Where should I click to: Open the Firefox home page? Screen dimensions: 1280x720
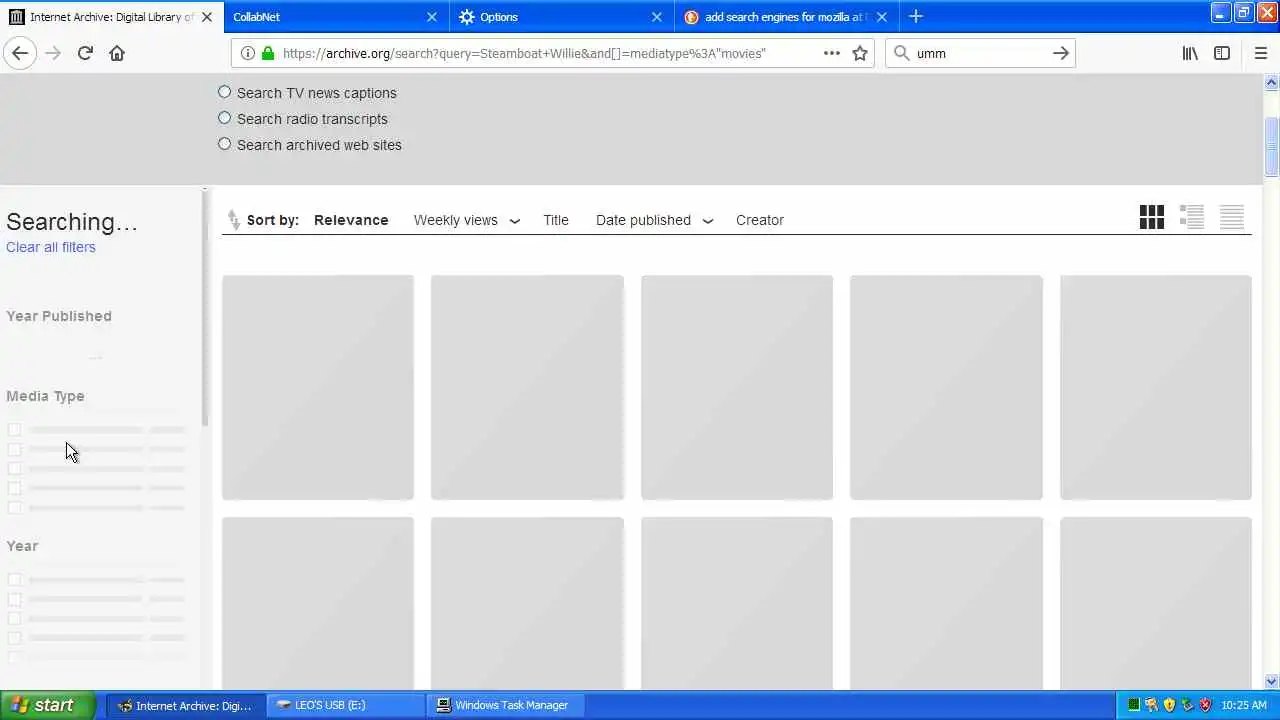[117, 53]
